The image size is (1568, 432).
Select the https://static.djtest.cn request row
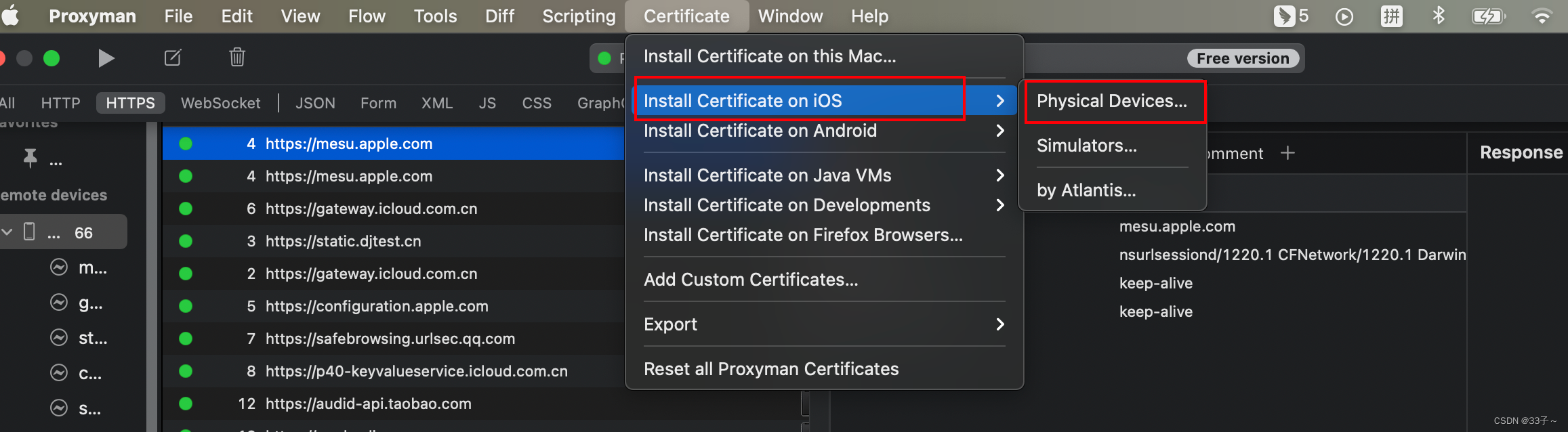(x=393, y=241)
